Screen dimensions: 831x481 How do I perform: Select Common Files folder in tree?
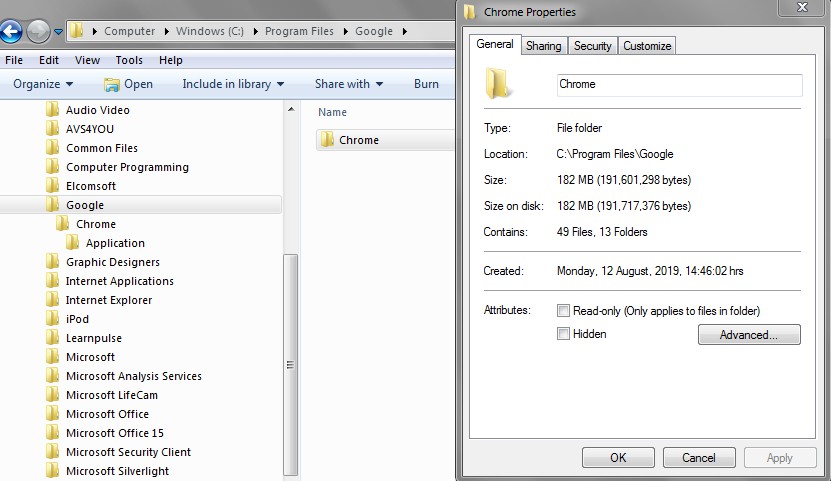coord(102,148)
